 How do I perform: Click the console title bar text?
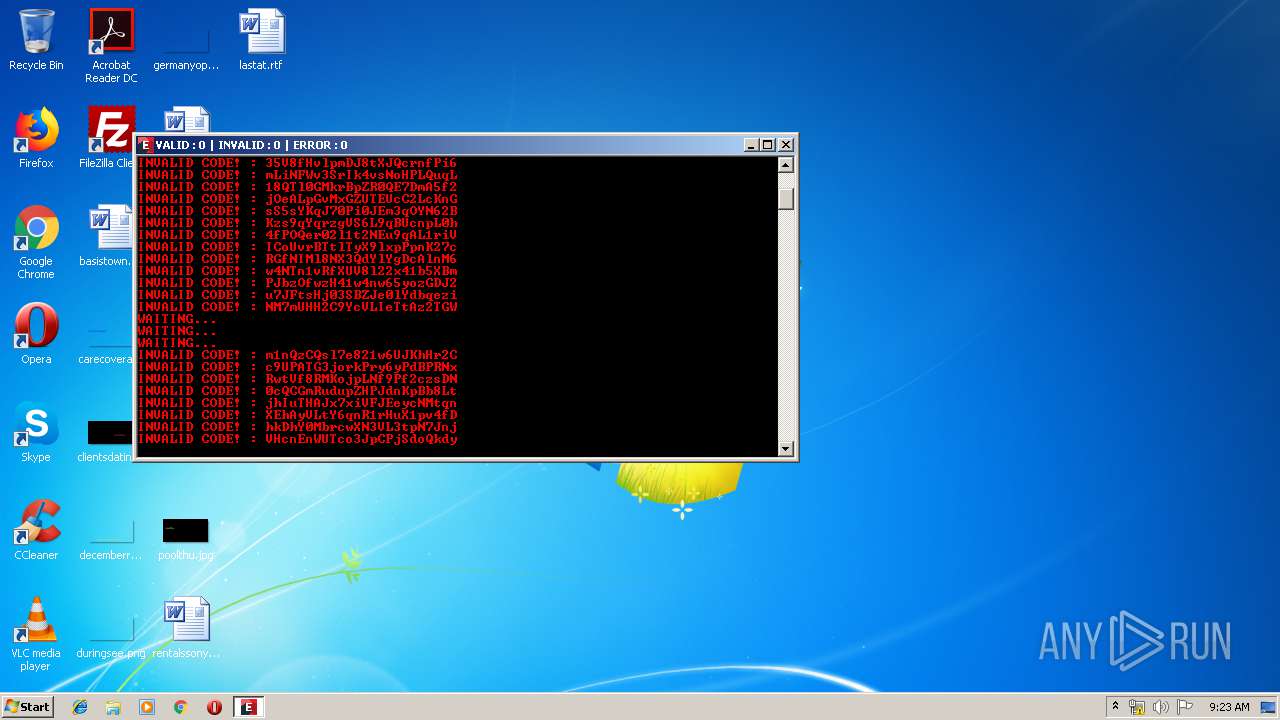[251, 145]
